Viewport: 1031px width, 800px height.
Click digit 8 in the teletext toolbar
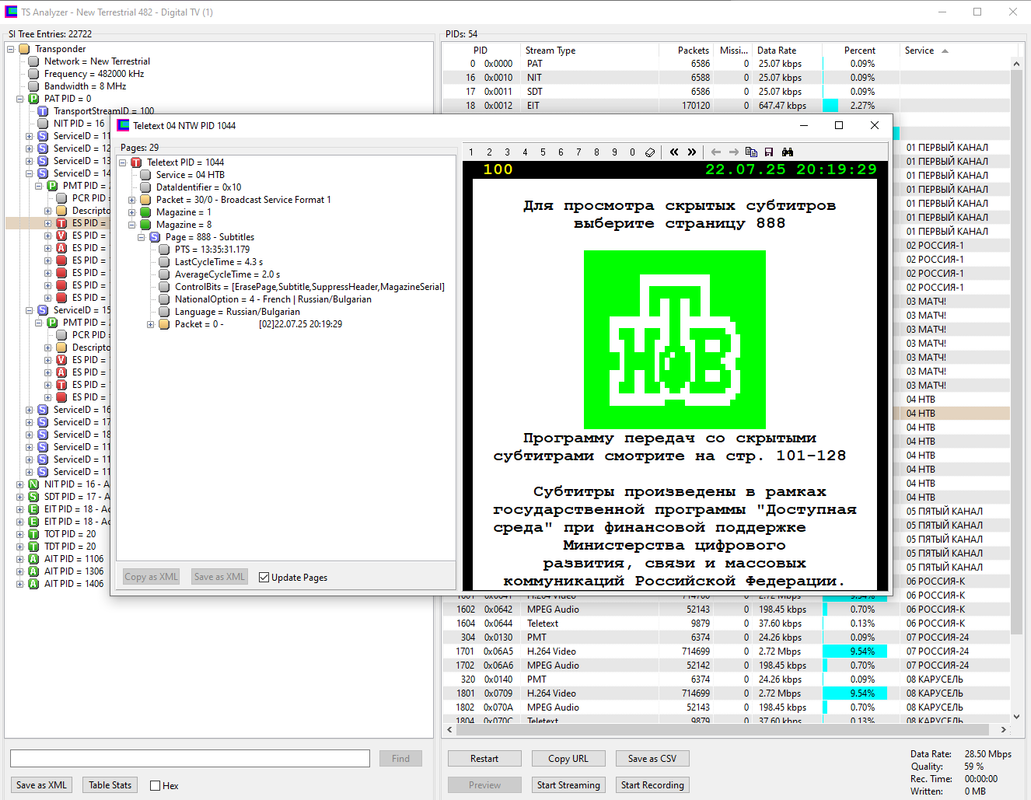596,152
